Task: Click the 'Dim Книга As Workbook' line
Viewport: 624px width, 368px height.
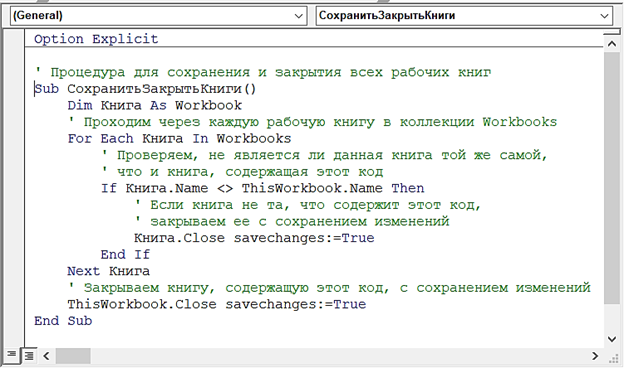Action: coord(154,105)
